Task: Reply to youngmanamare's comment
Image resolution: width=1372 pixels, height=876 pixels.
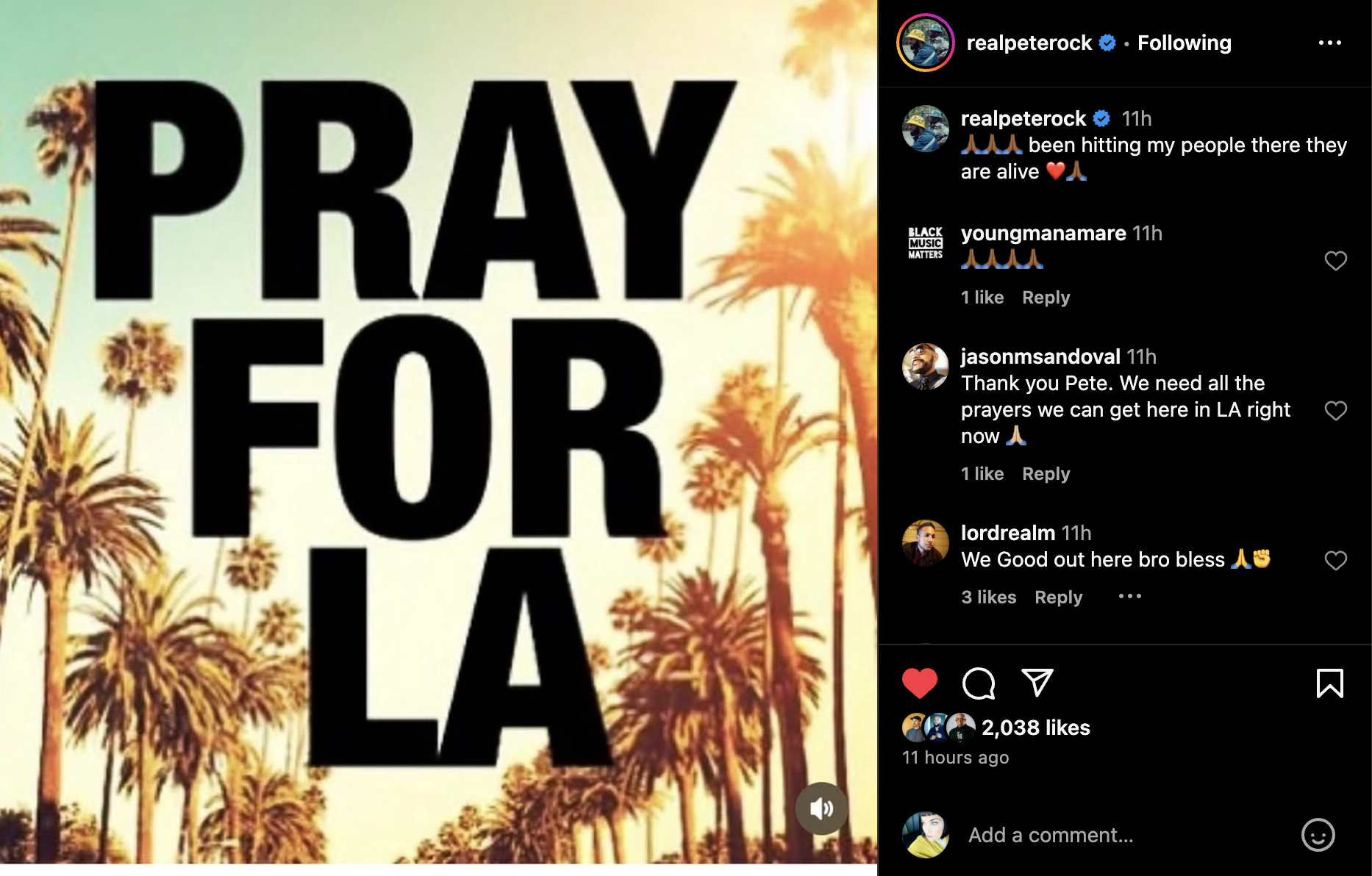Action: pos(1046,298)
